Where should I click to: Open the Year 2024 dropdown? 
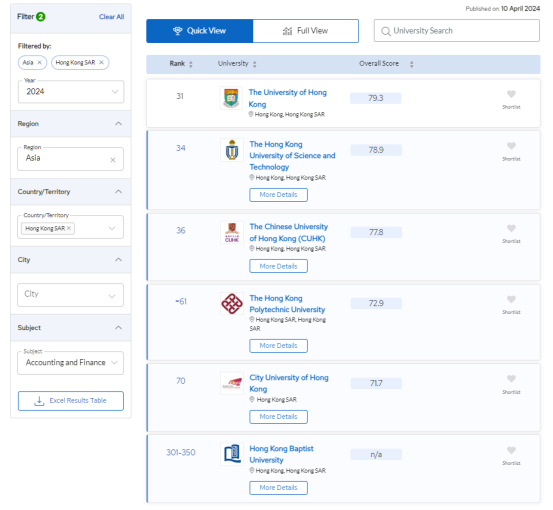pos(71,92)
